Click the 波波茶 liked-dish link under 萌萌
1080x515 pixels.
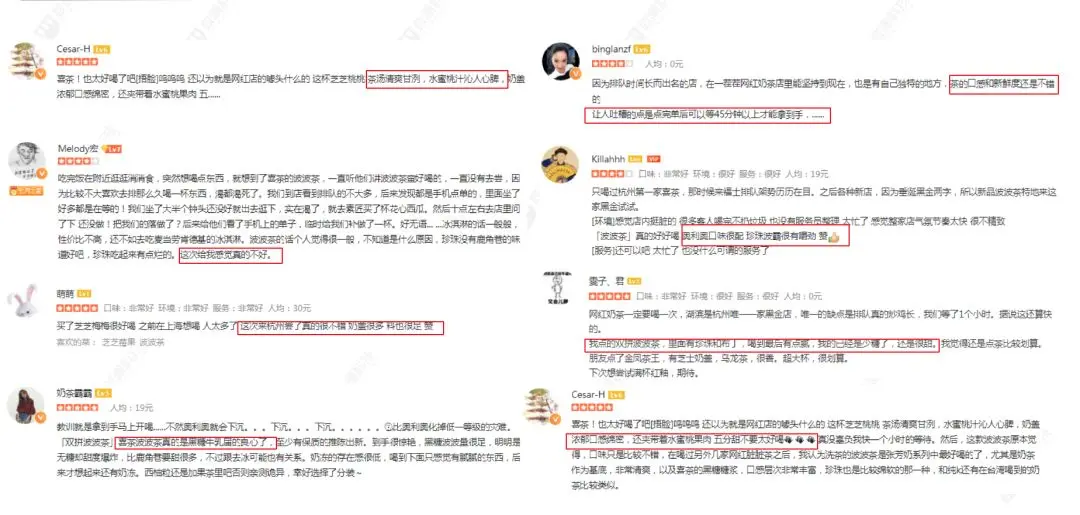(151, 341)
